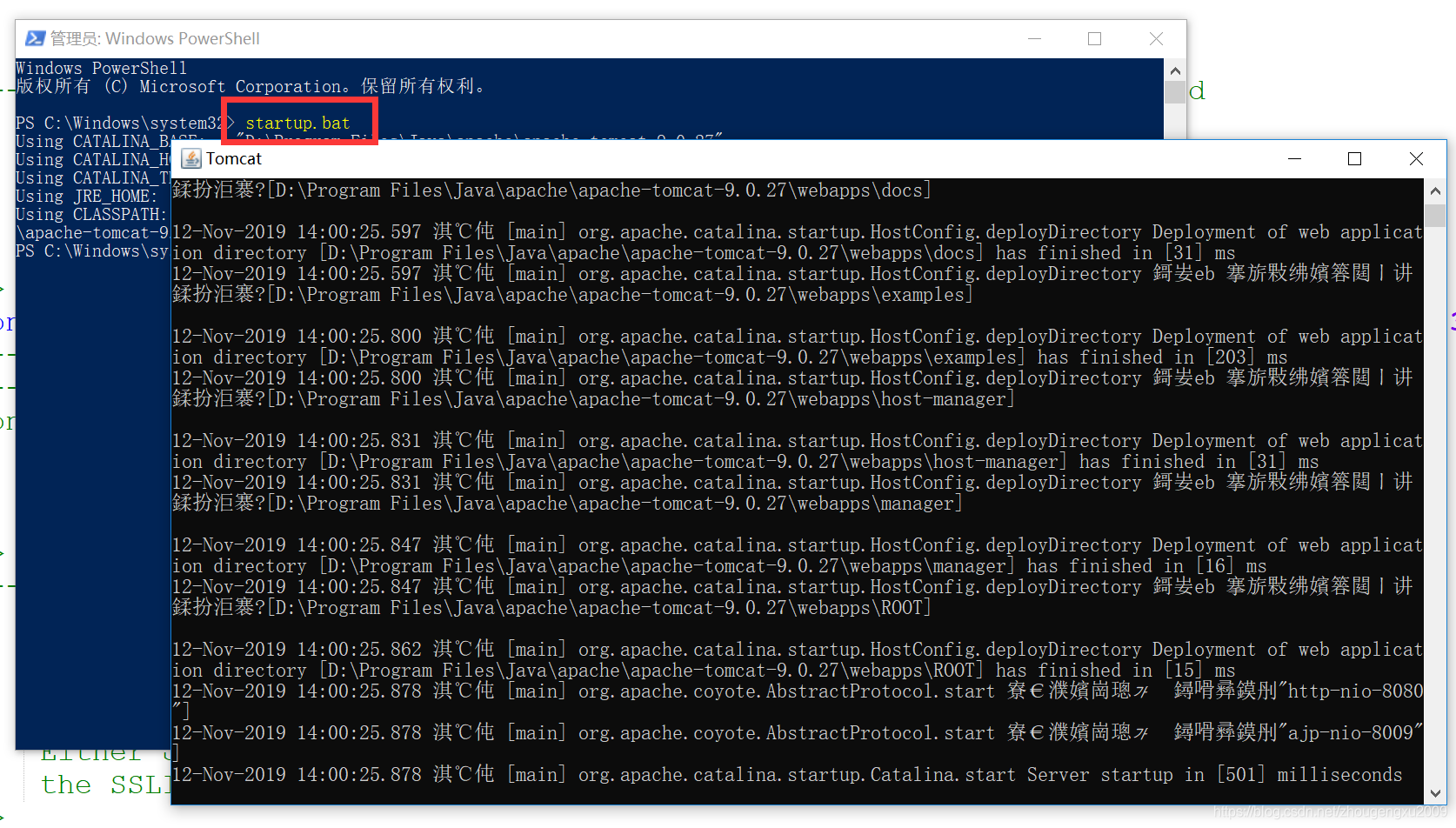Click 'webapps\host-manager] has finished in [31] ms' line

745,462
